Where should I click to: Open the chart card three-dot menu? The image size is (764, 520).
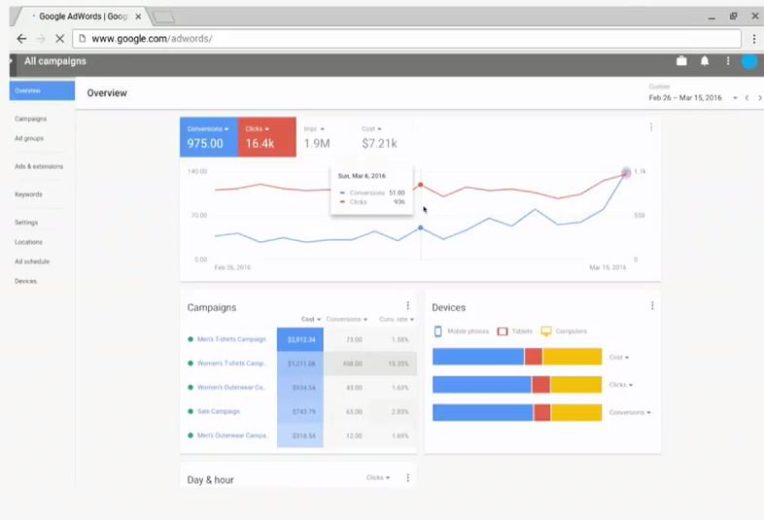click(x=651, y=128)
